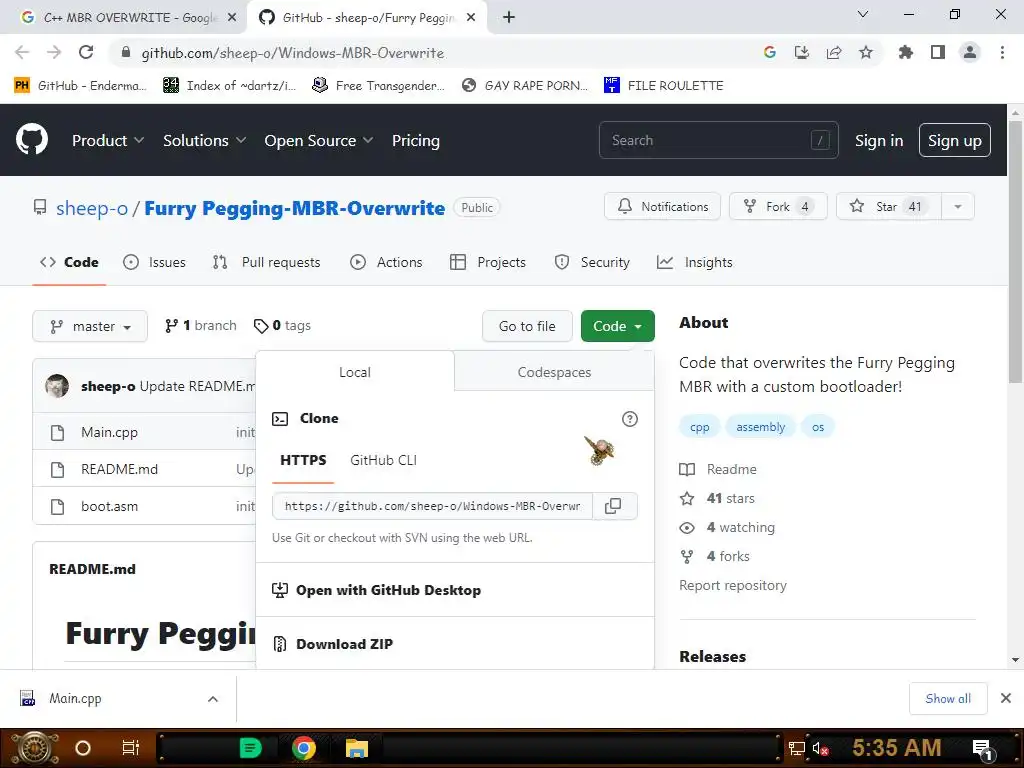This screenshot has width=1024, height=768.
Task: Reload the page
Action: point(86,53)
